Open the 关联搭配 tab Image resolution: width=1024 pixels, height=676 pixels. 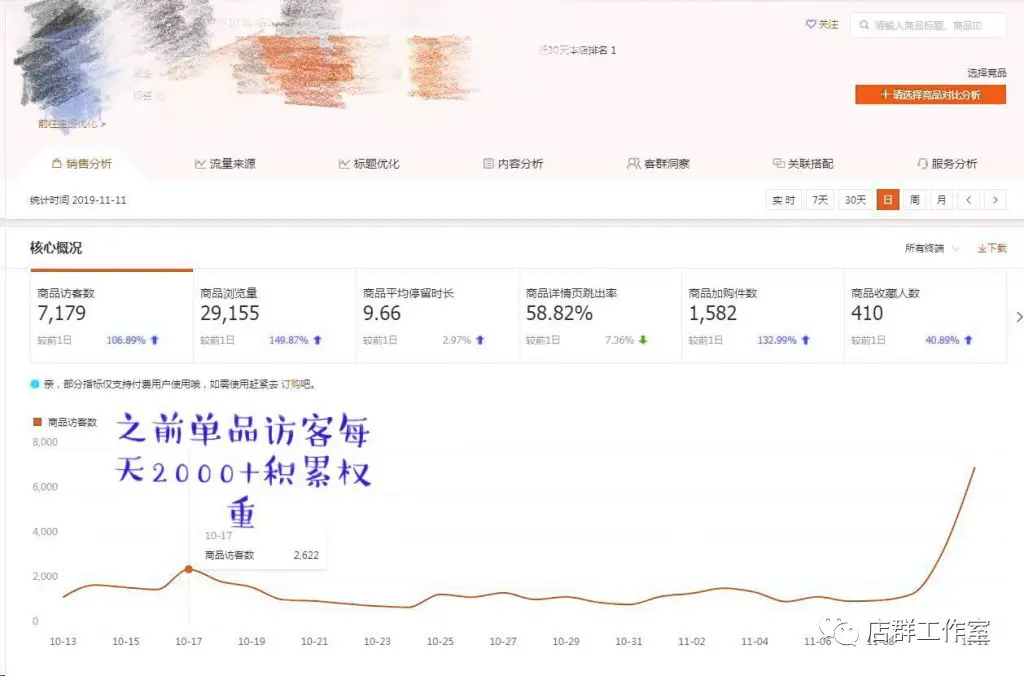pos(803,164)
